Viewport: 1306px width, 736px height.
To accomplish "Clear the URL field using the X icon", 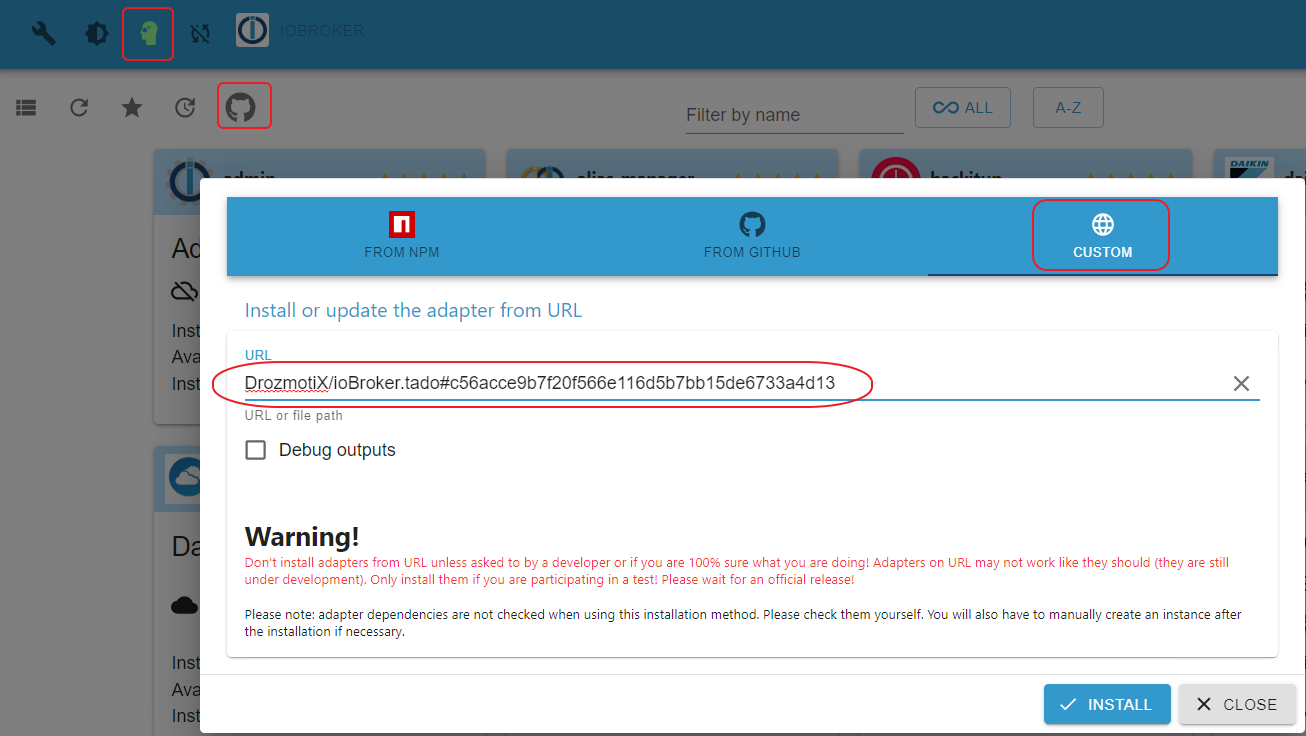I will (1241, 383).
